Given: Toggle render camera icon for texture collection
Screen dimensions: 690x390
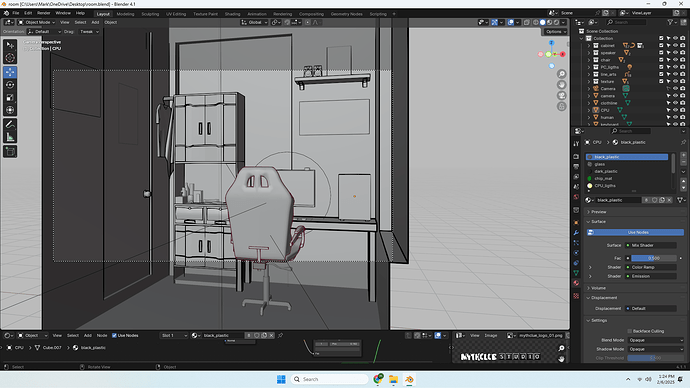Looking at the screenshot, I should [683, 81].
